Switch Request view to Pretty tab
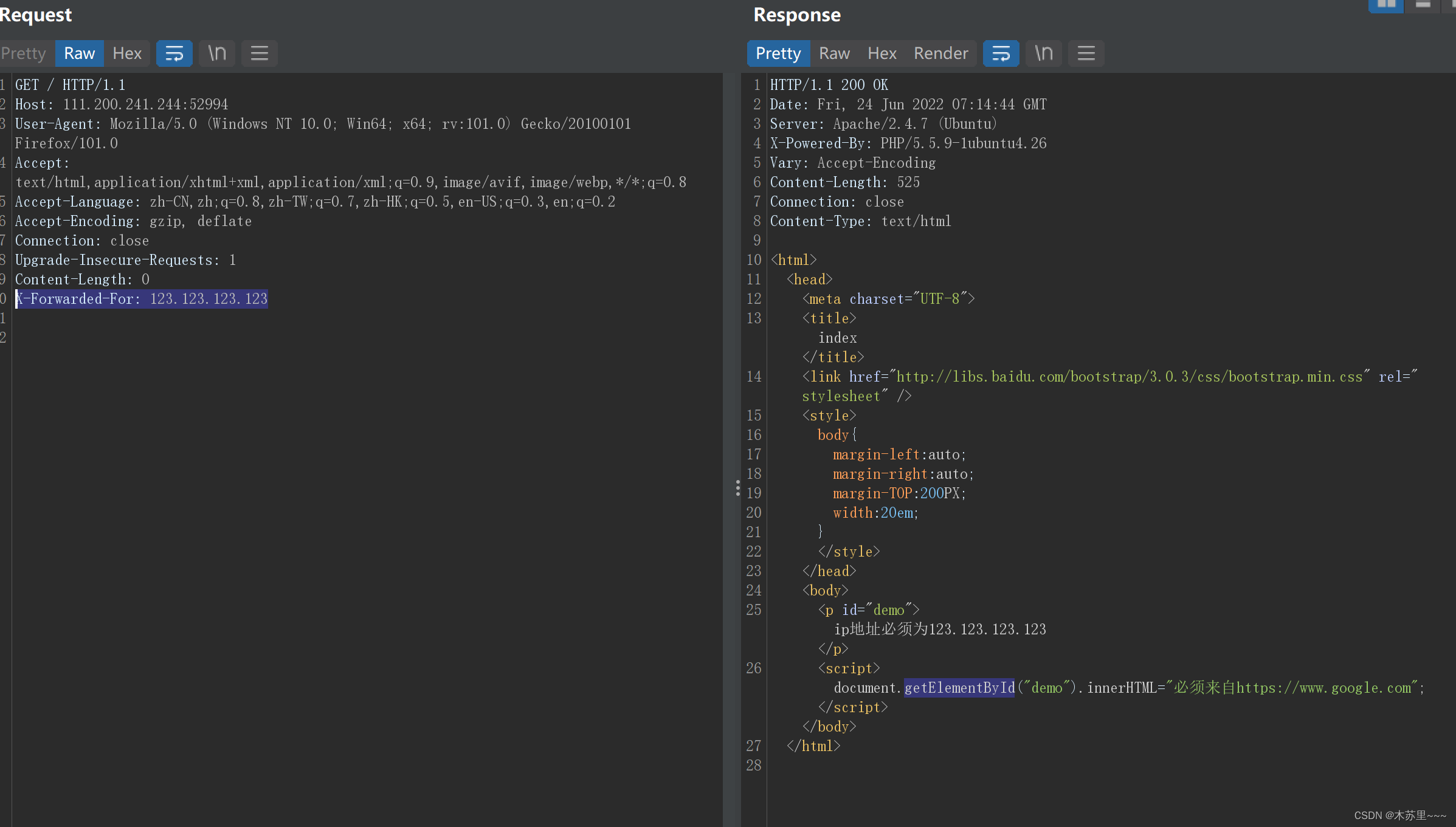This screenshot has width=1456, height=827. coord(23,53)
